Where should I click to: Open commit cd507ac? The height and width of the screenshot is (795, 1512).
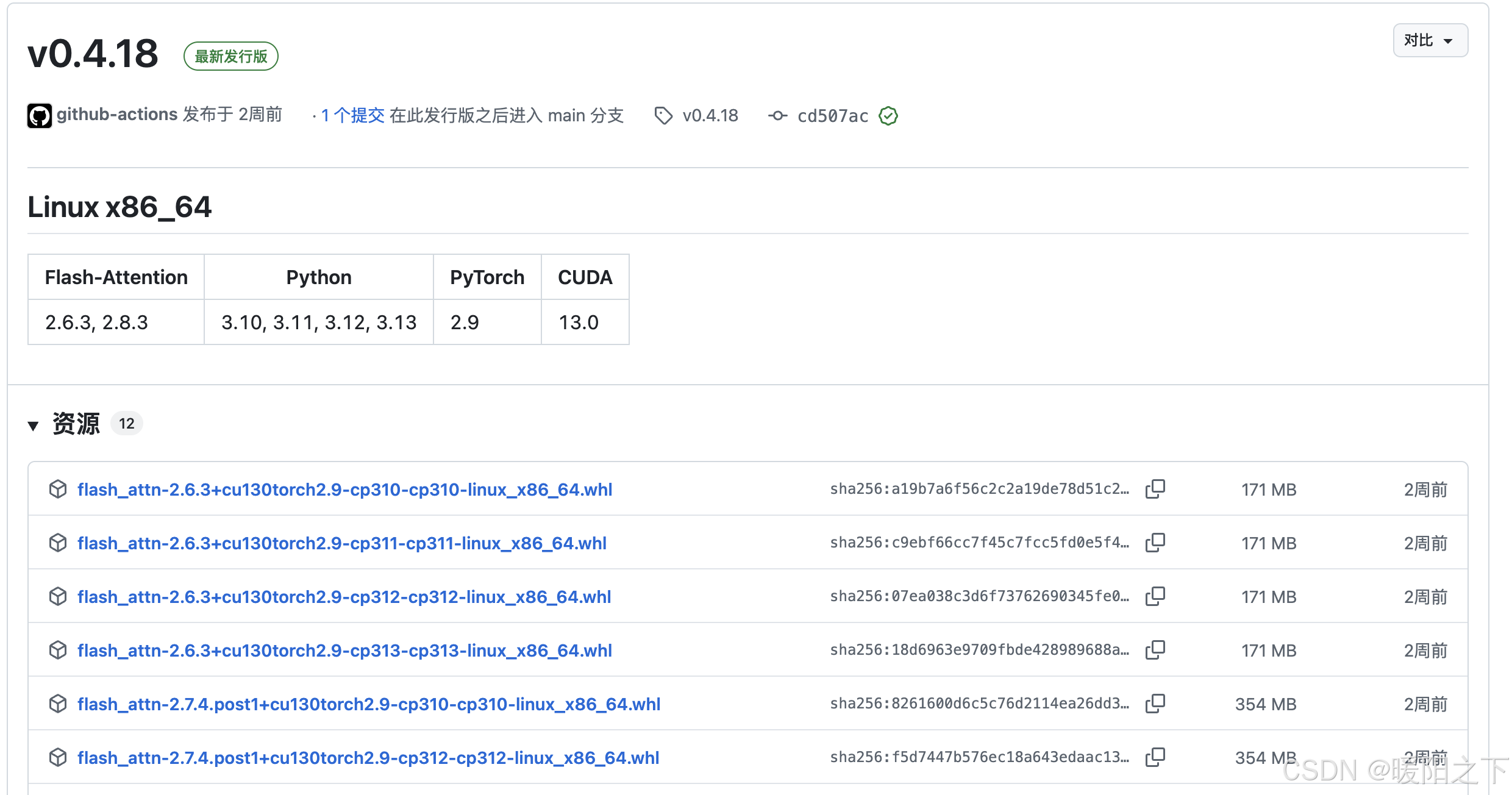click(x=832, y=116)
